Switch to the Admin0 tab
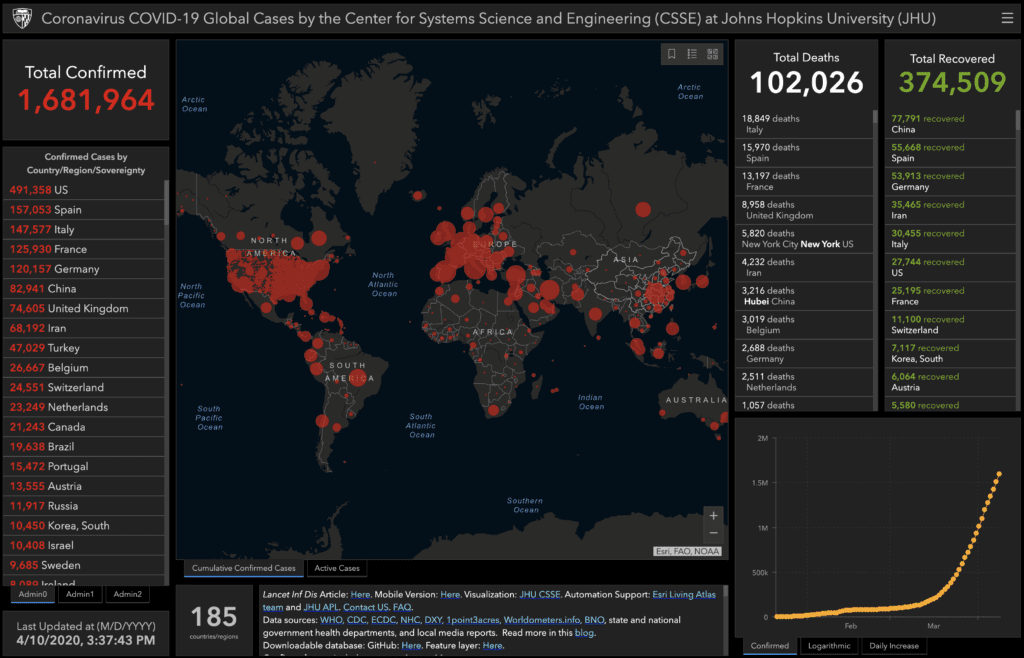Viewport: 1024px width, 658px height. pyautogui.click(x=33, y=594)
